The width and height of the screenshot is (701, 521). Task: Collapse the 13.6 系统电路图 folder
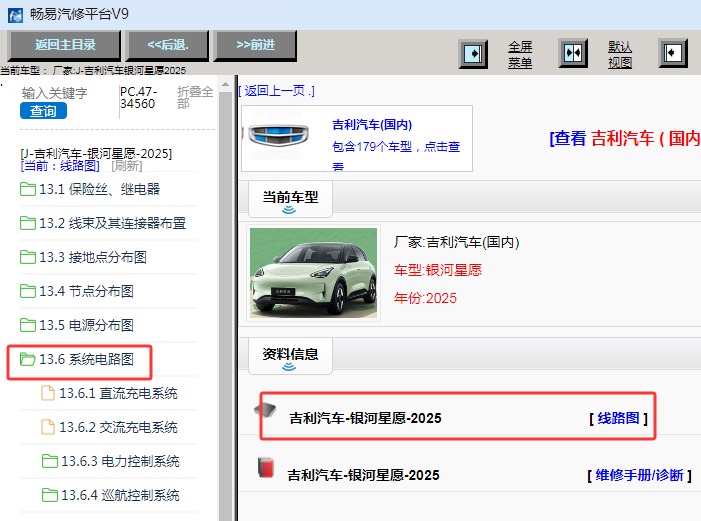86,359
